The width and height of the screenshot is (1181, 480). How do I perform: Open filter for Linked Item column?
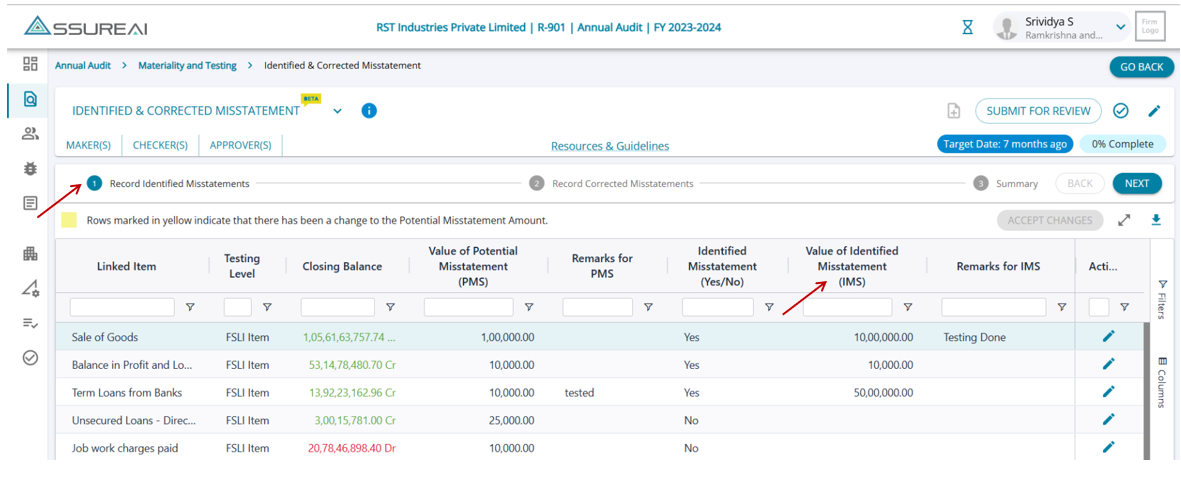click(x=190, y=308)
